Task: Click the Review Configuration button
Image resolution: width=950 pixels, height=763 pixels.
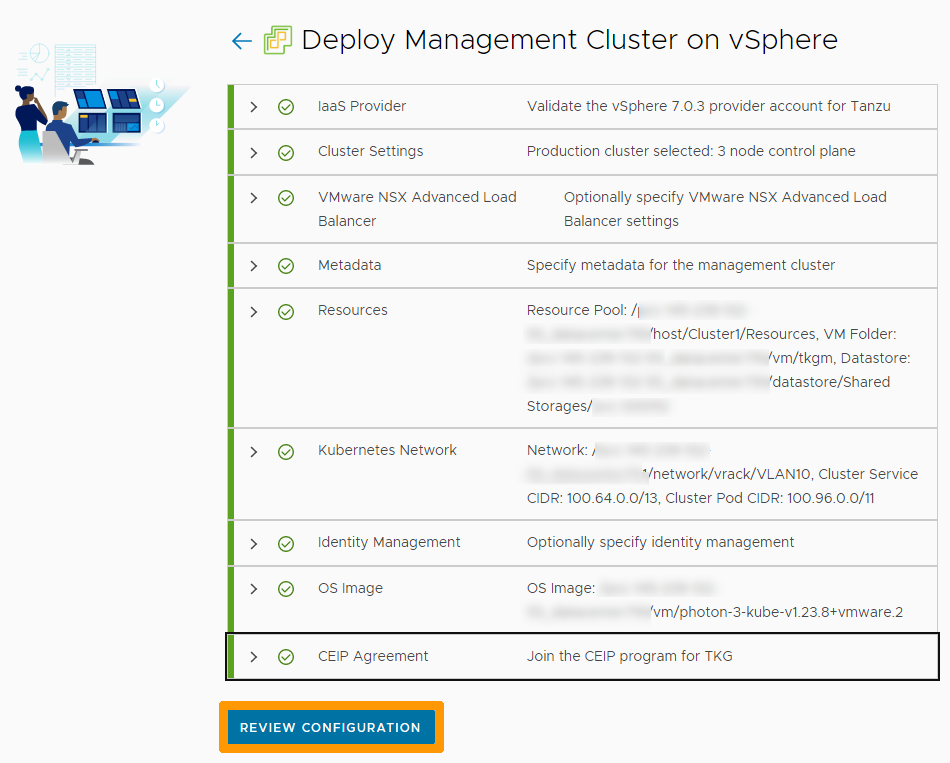Action: (331, 727)
